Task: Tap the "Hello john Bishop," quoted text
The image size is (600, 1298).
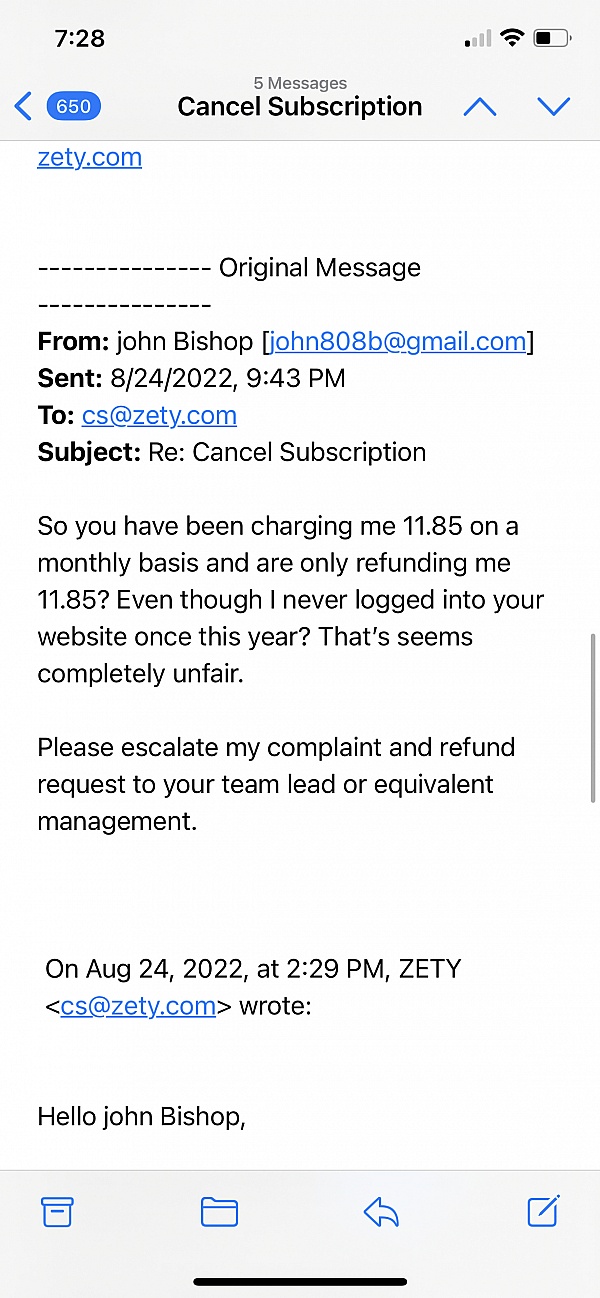Action: pyautogui.click(x=141, y=1116)
